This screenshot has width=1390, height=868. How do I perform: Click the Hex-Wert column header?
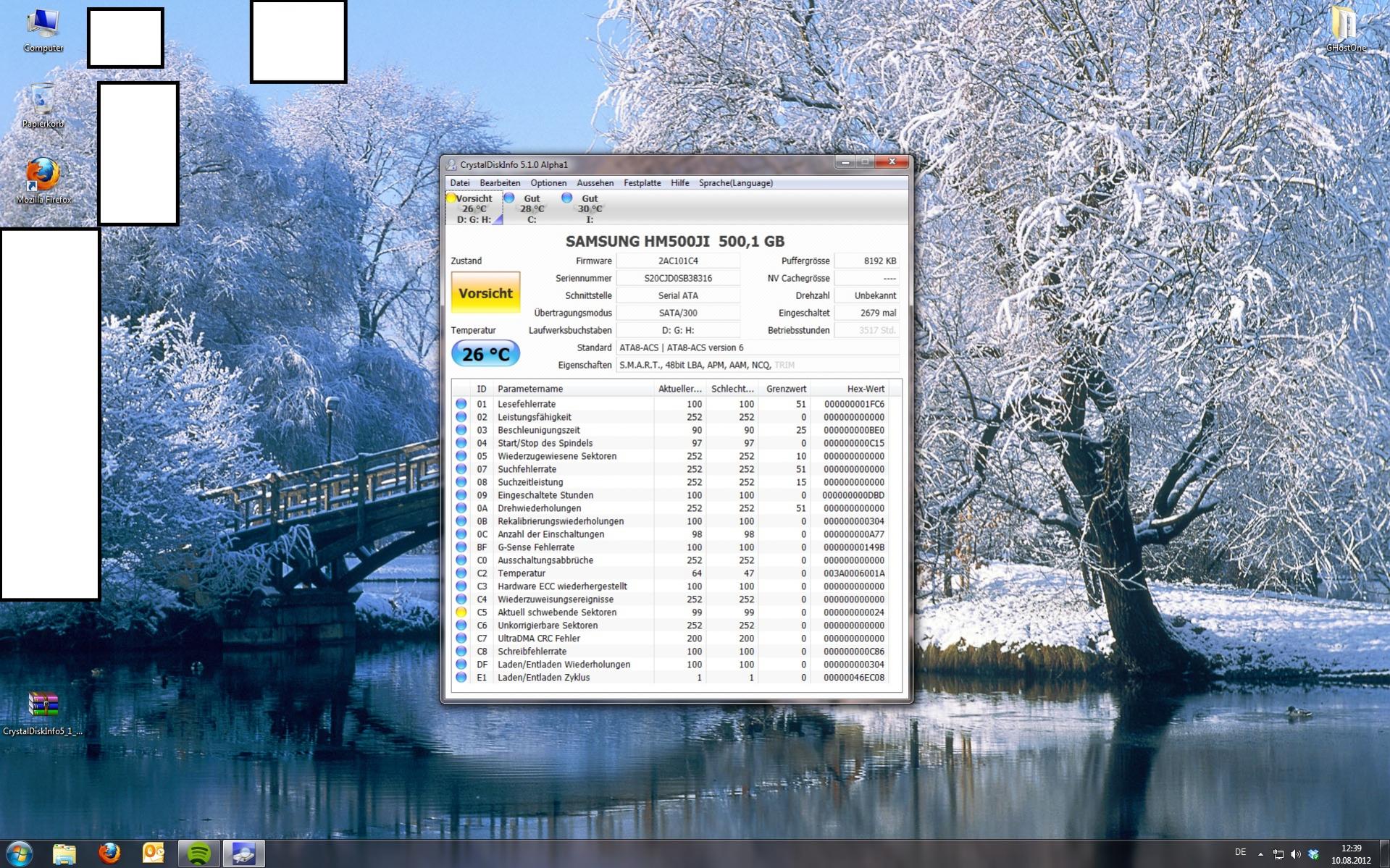coord(849,389)
